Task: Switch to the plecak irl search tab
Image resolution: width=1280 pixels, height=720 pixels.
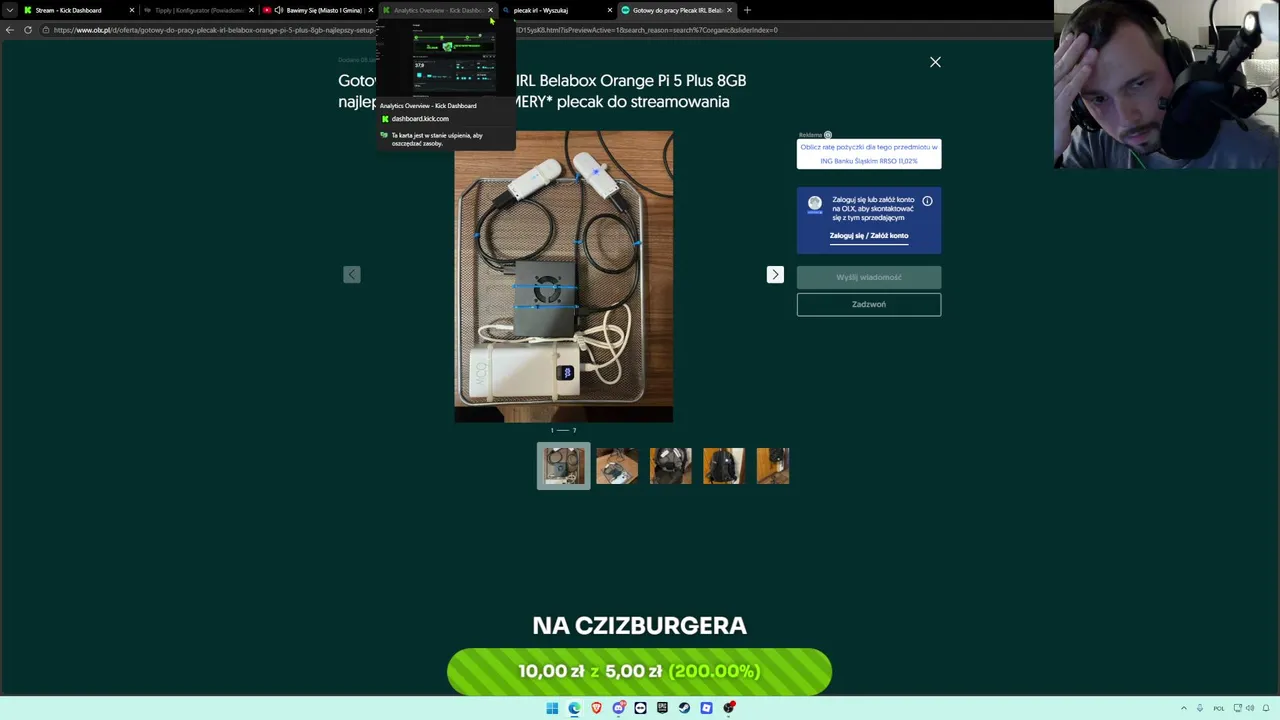Action: tap(556, 10)
